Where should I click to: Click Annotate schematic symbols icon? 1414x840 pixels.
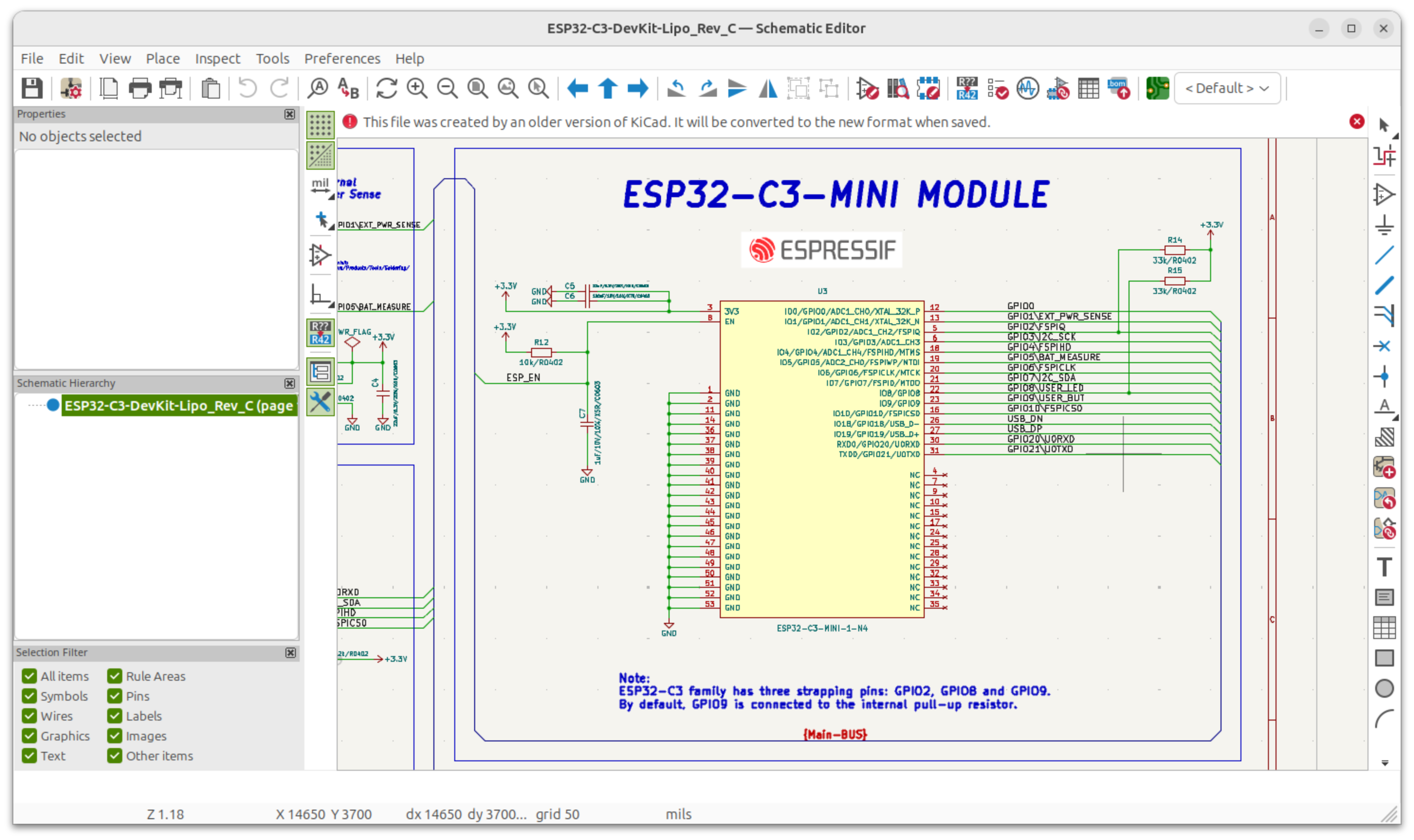[x=966, y=89]
